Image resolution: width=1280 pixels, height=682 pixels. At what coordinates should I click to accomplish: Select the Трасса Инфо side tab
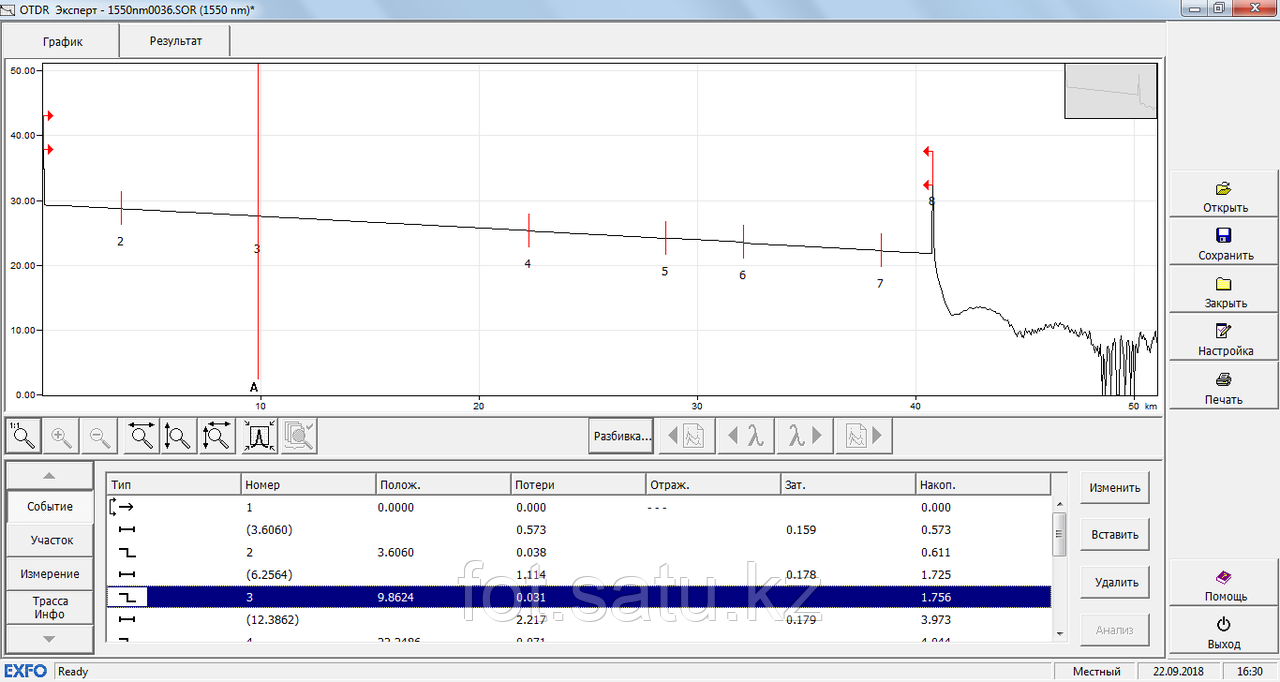(50, 607)
